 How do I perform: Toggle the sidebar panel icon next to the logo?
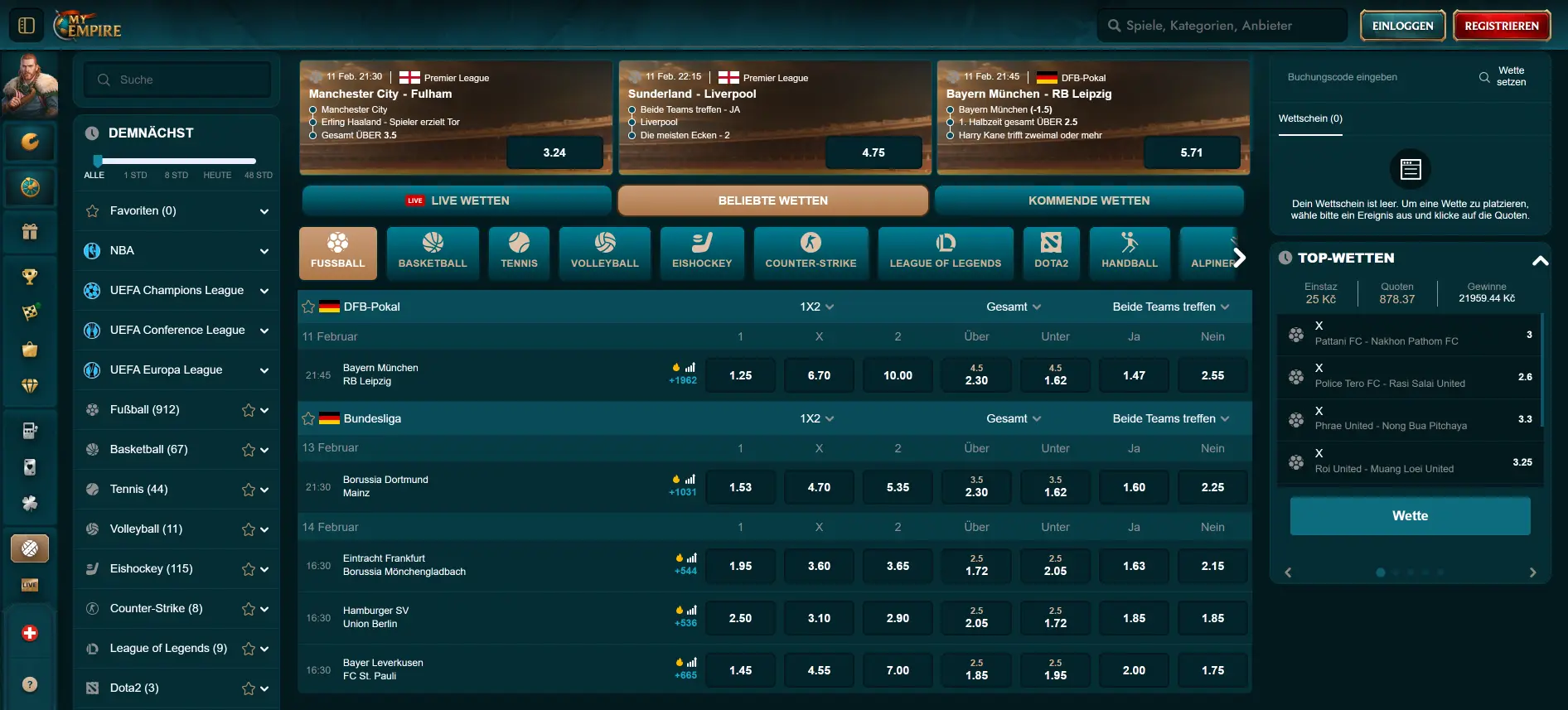point(27,26)
